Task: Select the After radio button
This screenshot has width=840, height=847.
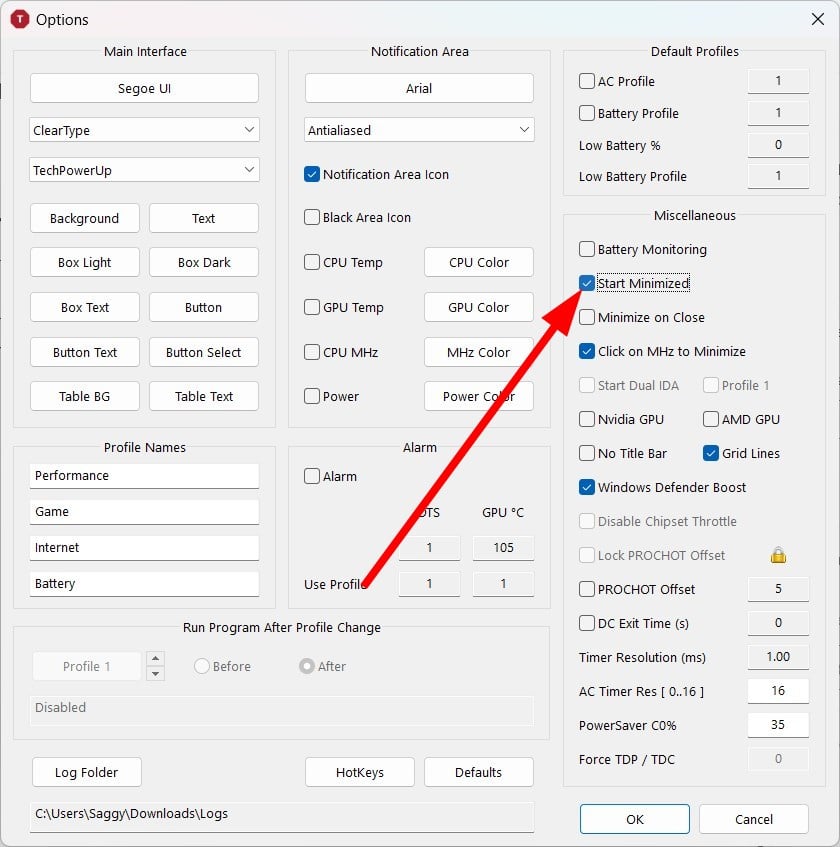Action: 308,665
